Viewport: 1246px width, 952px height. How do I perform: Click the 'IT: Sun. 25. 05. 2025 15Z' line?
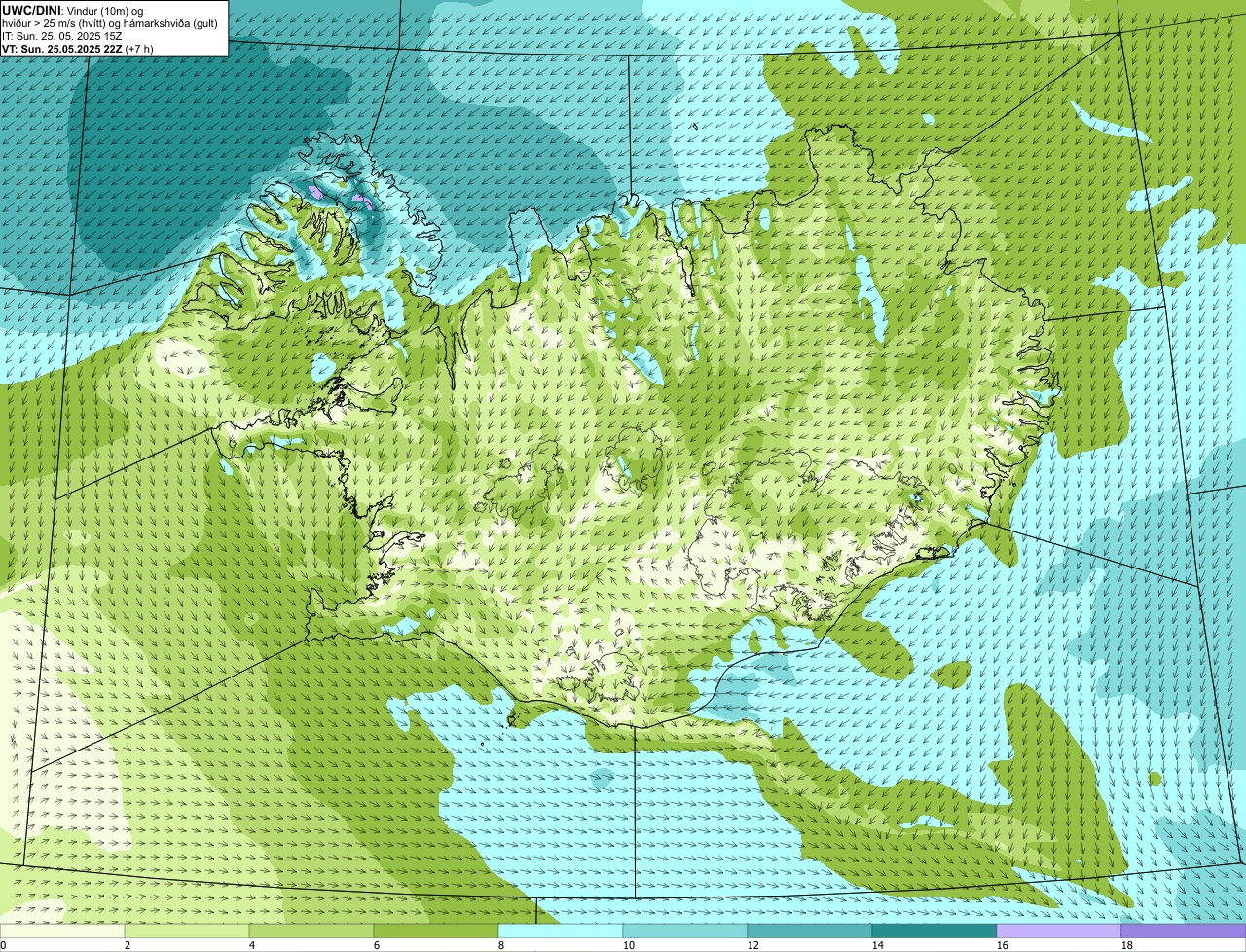[x=64, y=35]
